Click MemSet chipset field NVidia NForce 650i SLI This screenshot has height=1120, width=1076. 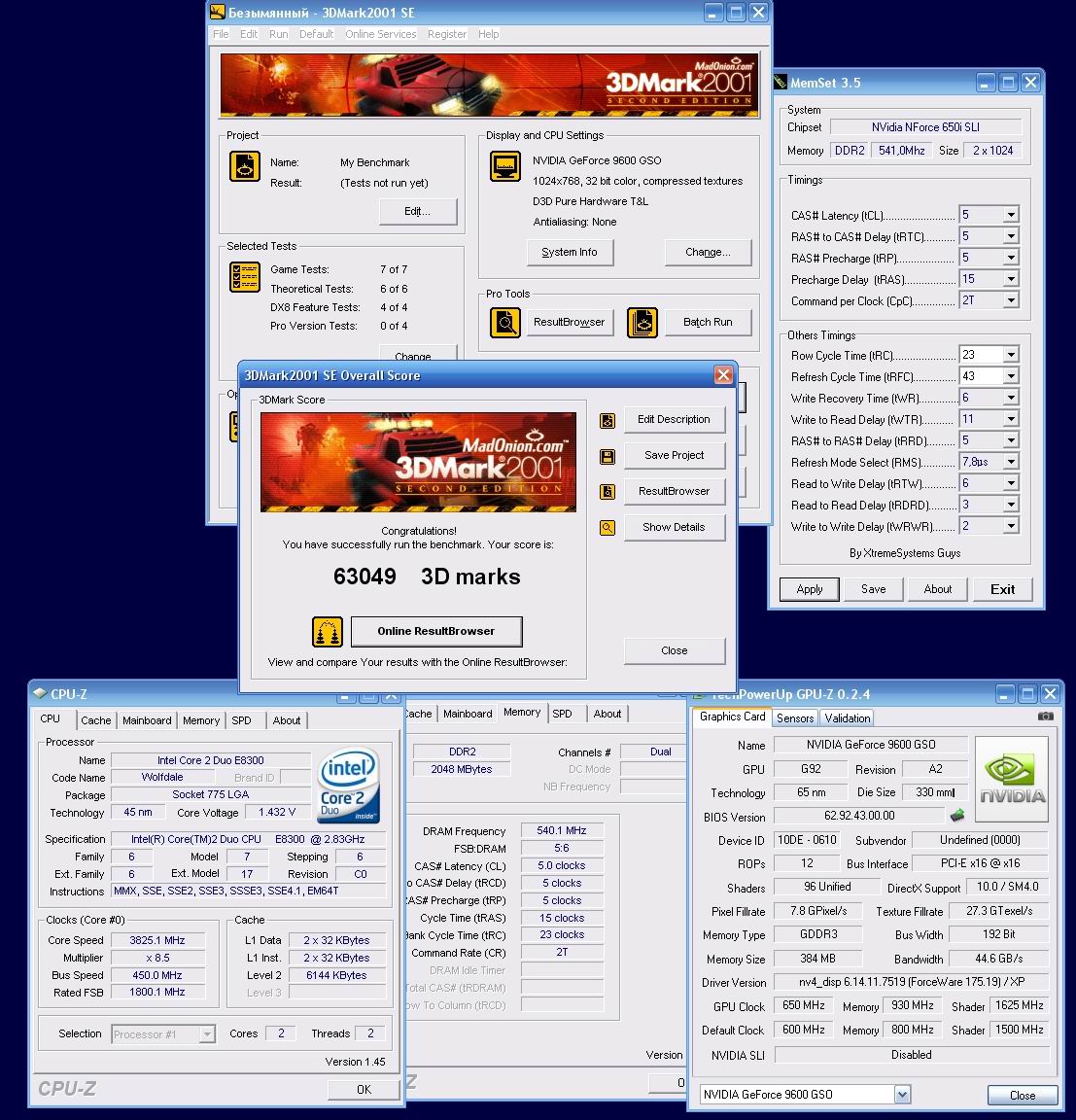pyautogui.click(x=925, y=127)
